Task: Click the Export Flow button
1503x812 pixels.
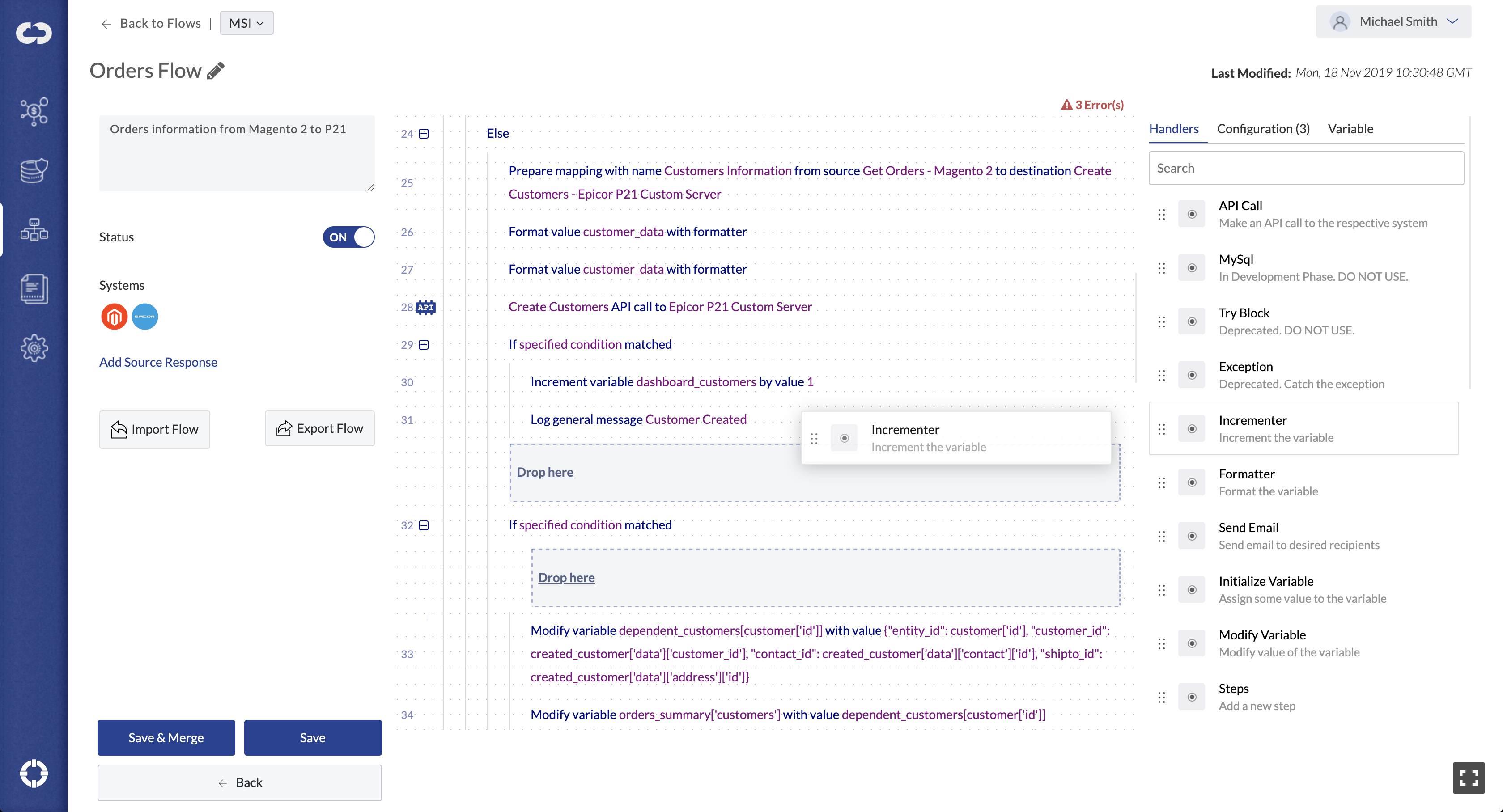Action: click(319, 429)
